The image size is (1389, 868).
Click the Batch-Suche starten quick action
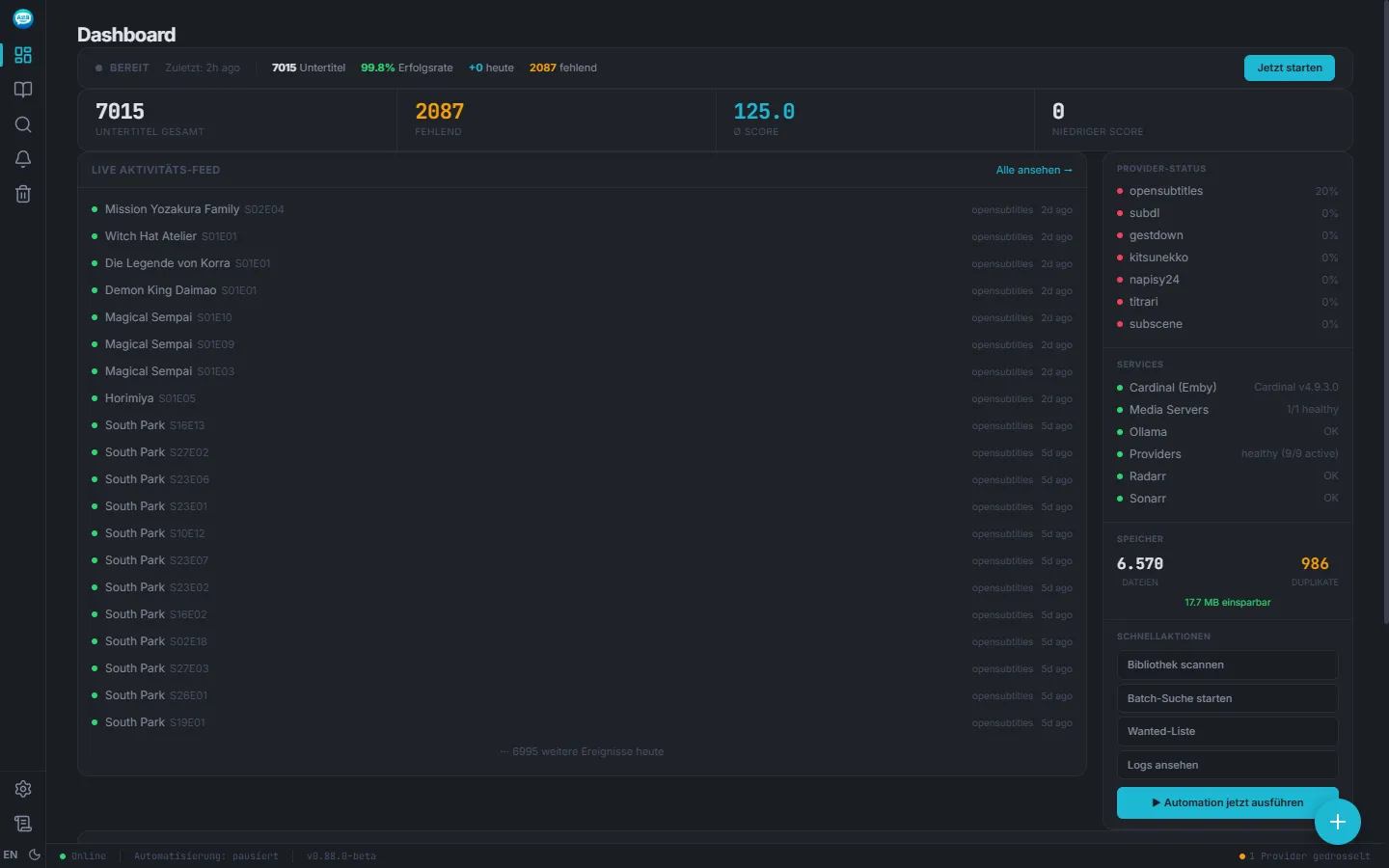click(1227, 698)
